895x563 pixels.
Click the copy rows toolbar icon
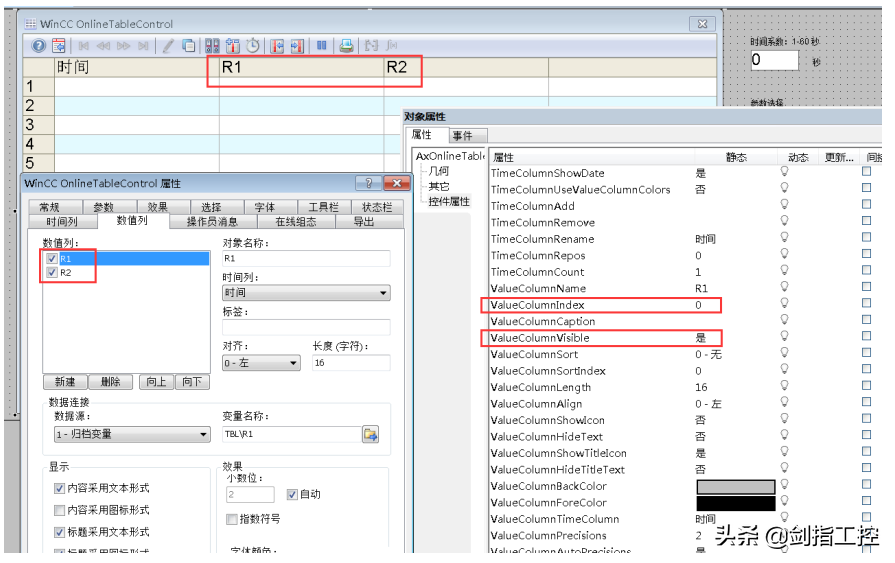click(189, 46)
